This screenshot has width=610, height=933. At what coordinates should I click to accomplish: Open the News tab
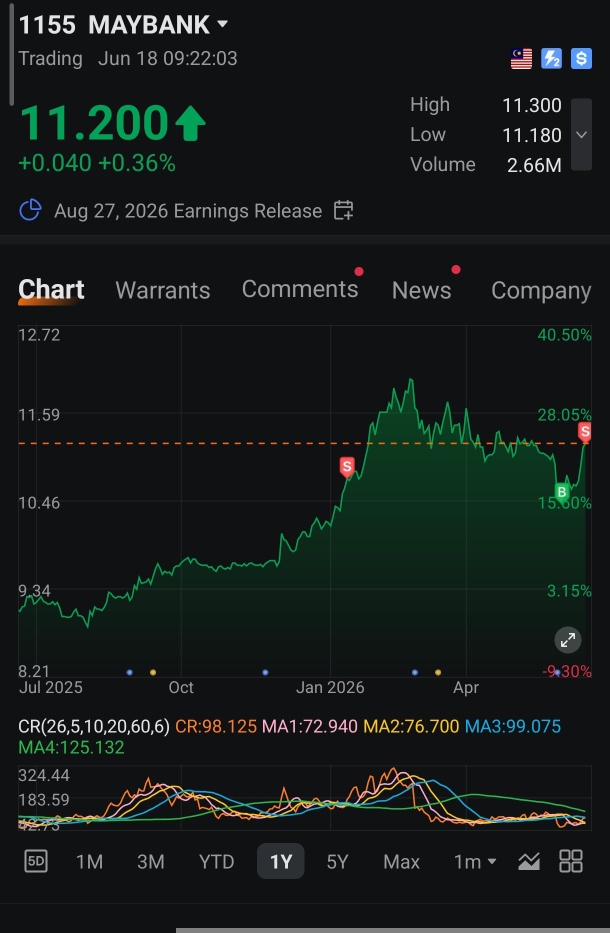pyautogui.click(x=421, y=290)
